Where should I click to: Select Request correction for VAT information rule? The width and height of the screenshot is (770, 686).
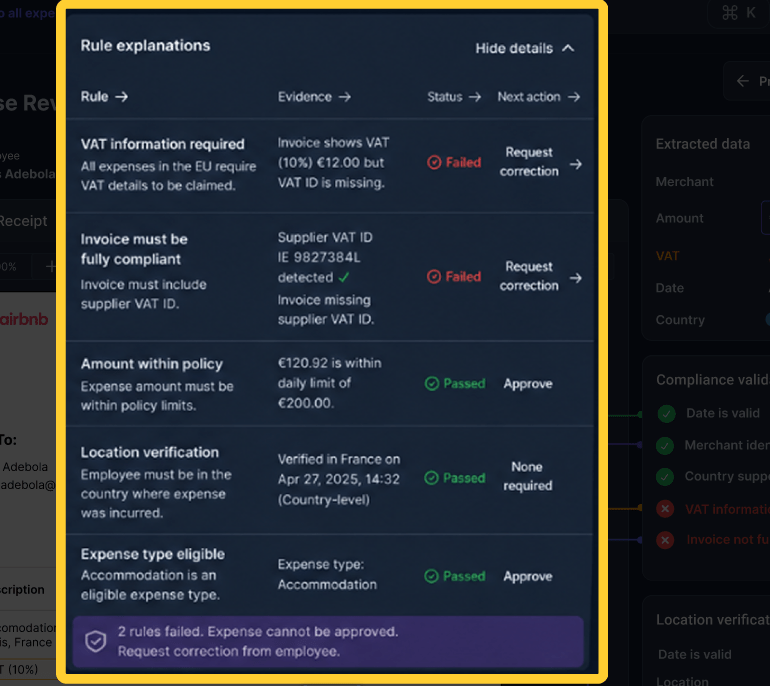coord(529,162)
